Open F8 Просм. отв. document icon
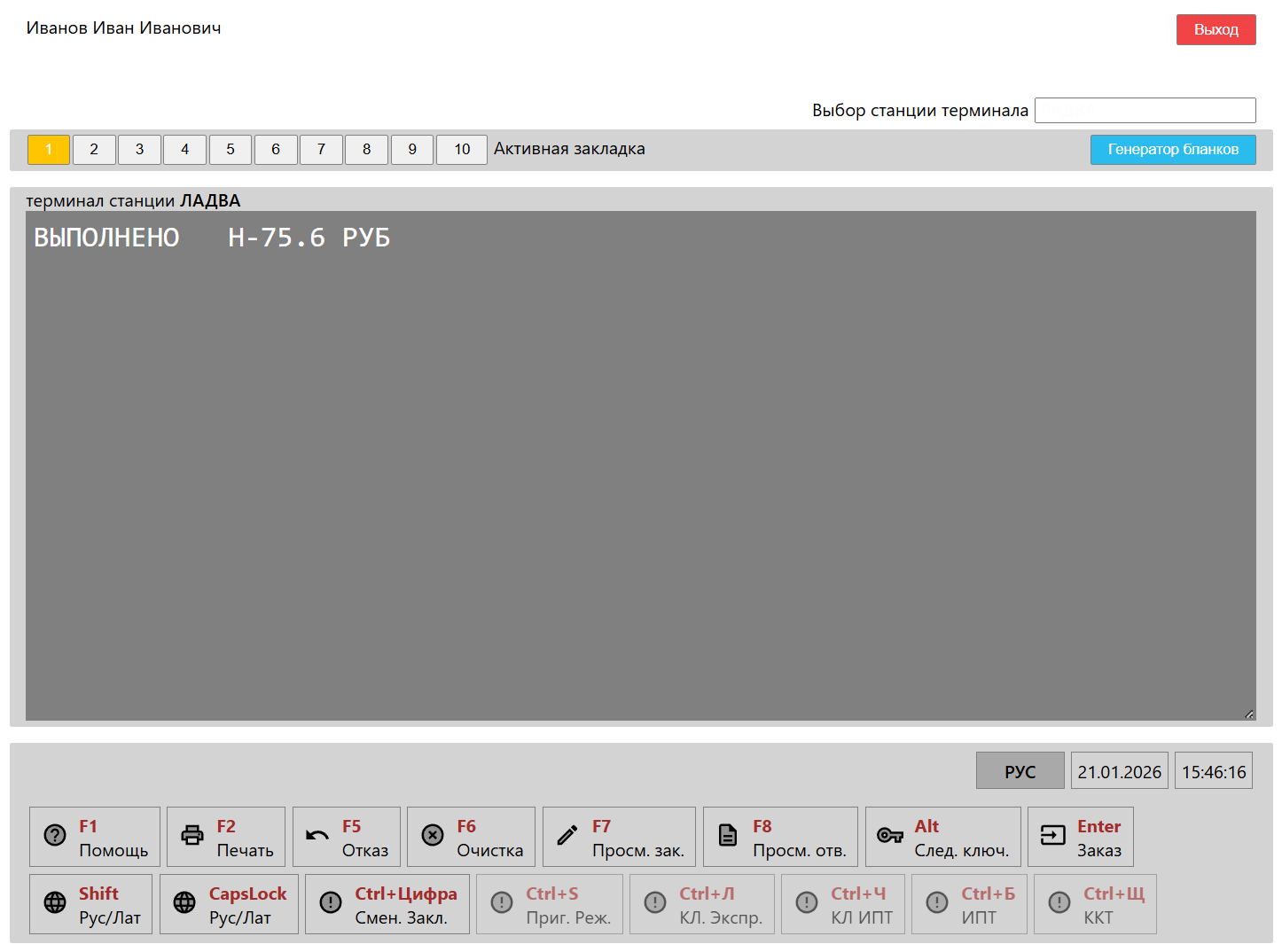The width and height of the screenshot is (1282, 952). [728, 836]
